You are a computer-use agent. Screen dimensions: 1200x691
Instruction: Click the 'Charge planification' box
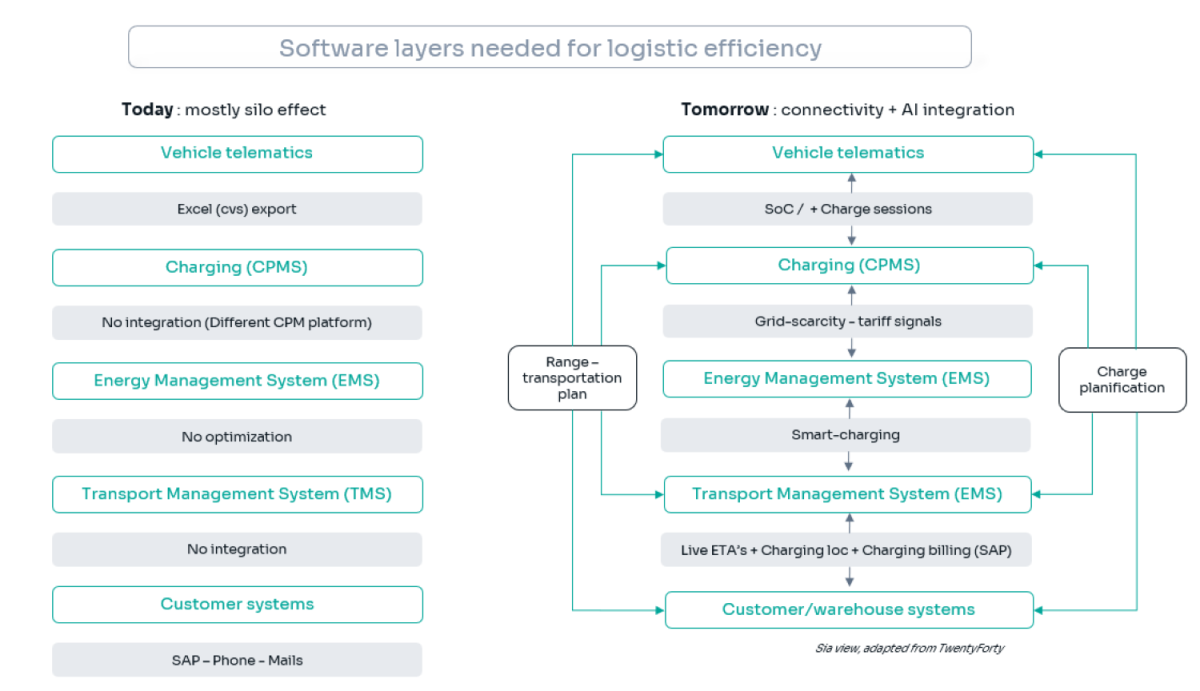(x=1122, y=380)
